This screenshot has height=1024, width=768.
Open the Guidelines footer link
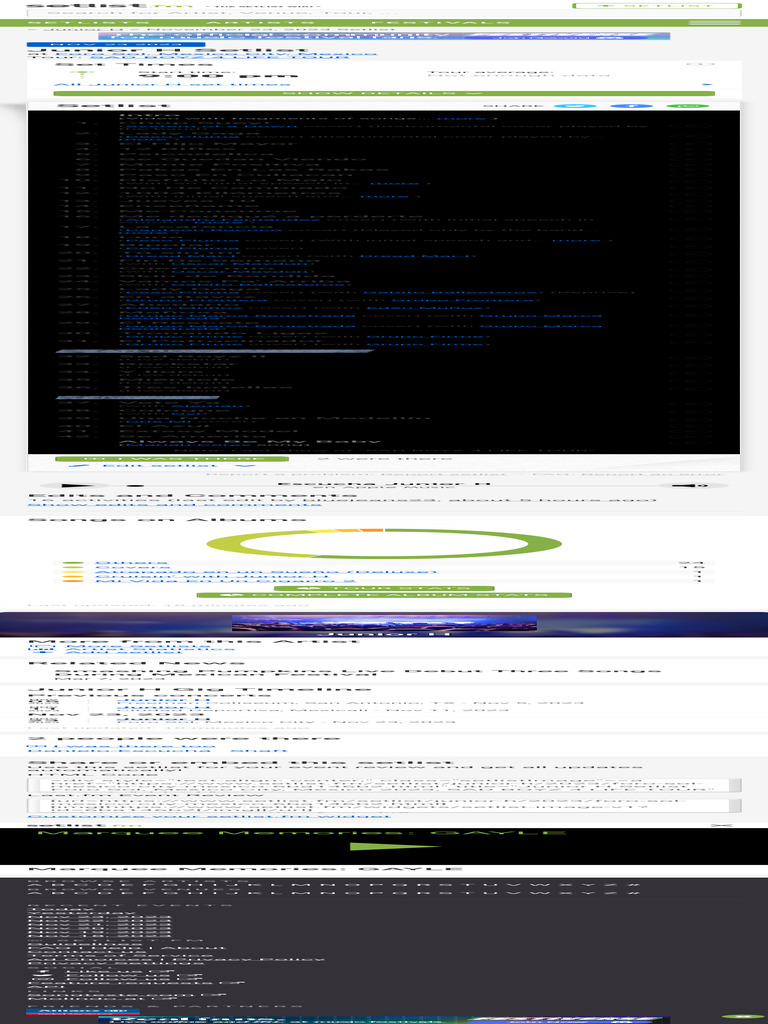[x=84, y=944]
